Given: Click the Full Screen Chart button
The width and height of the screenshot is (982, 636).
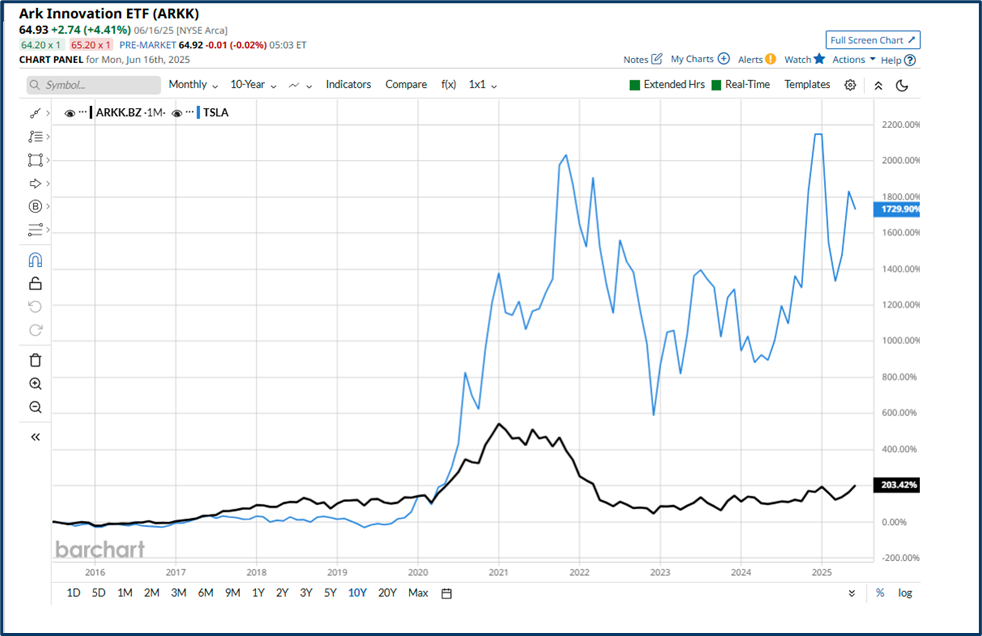Looking at the screenshot, I should pos(872,40).
